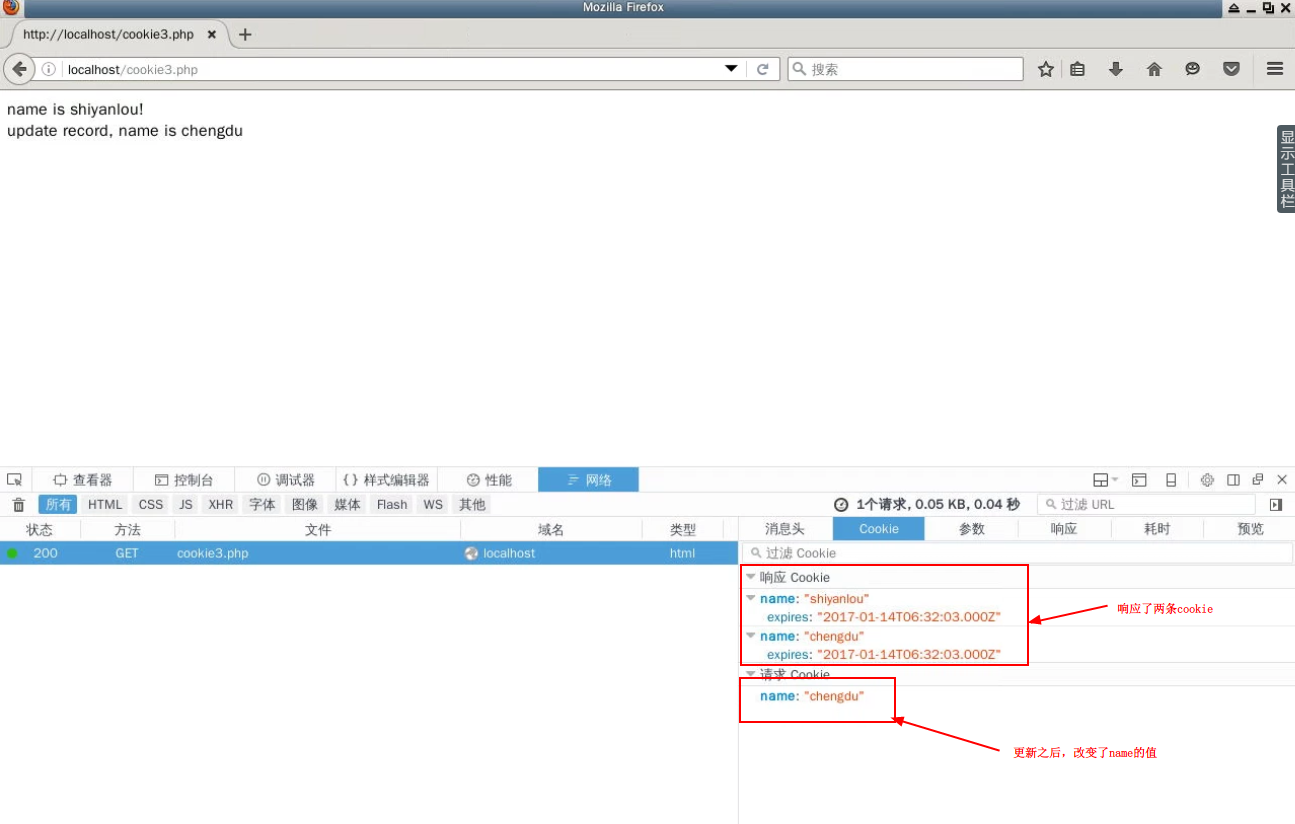Sort requests by 域名 column
The height and width of the screenshot is (824, 1295).
551,530
